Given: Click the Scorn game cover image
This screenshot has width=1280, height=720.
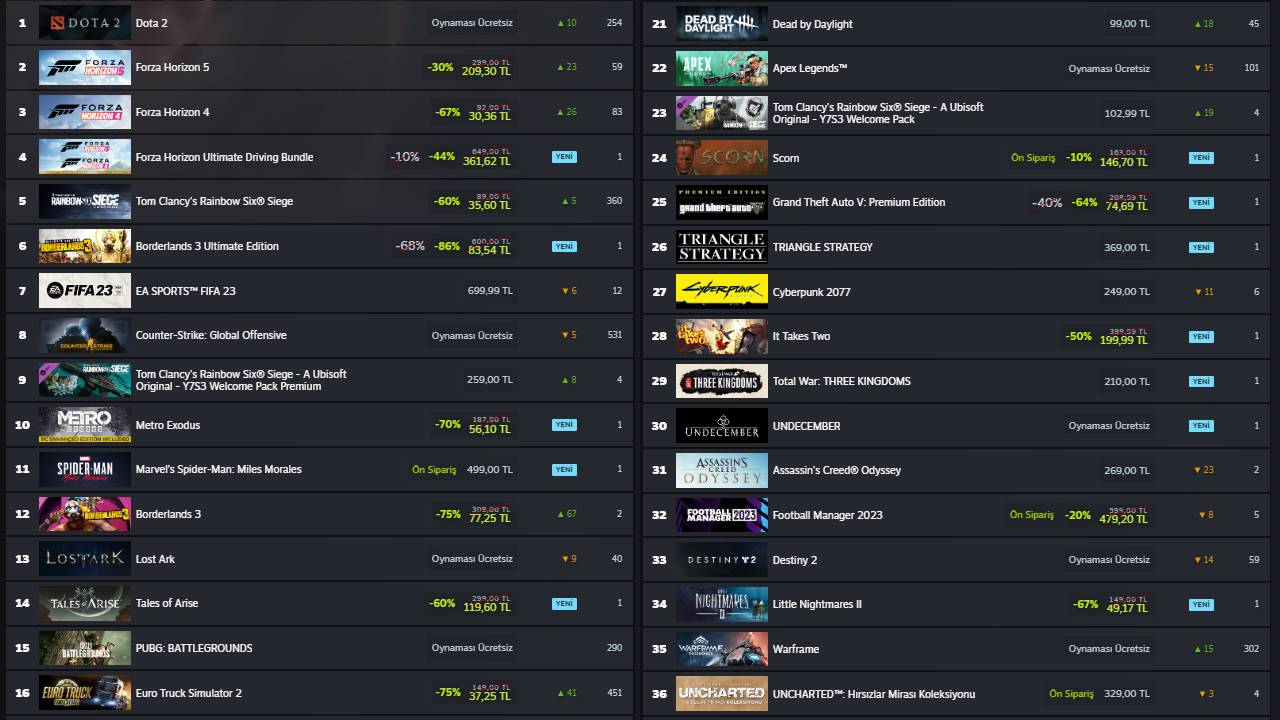Looking at the screenshot, I should pyautogui.click(x=722, y=158).
